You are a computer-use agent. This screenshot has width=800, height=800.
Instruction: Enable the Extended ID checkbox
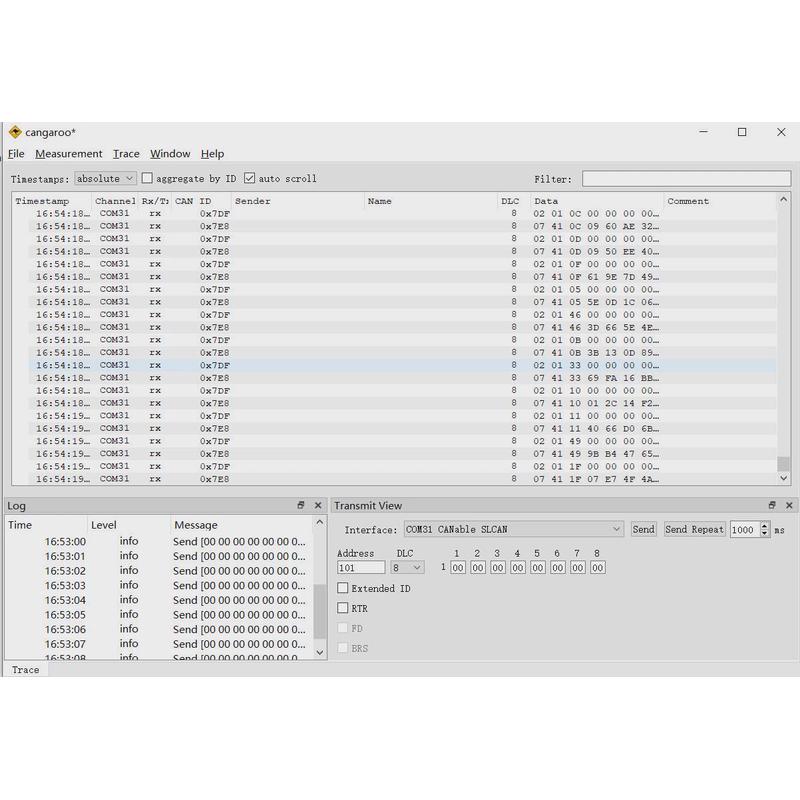coord(343,588)
